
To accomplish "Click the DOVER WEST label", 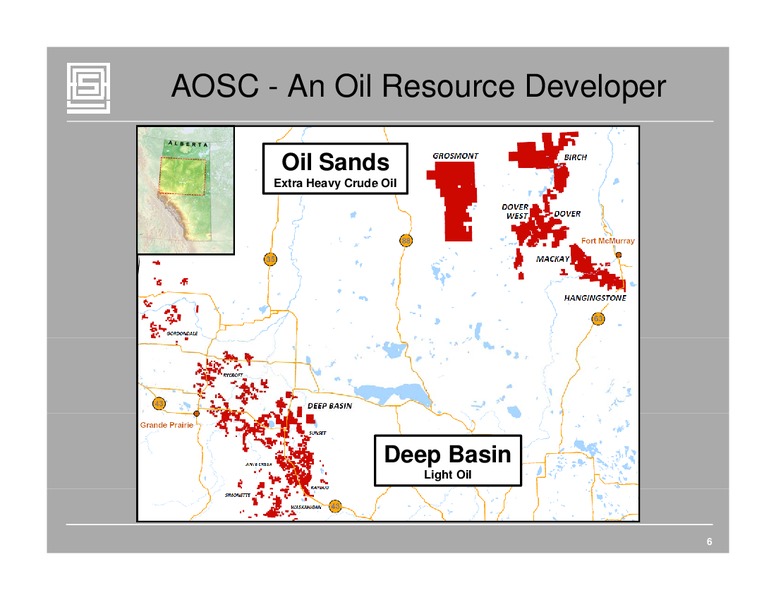I will [x=516, y=211].
